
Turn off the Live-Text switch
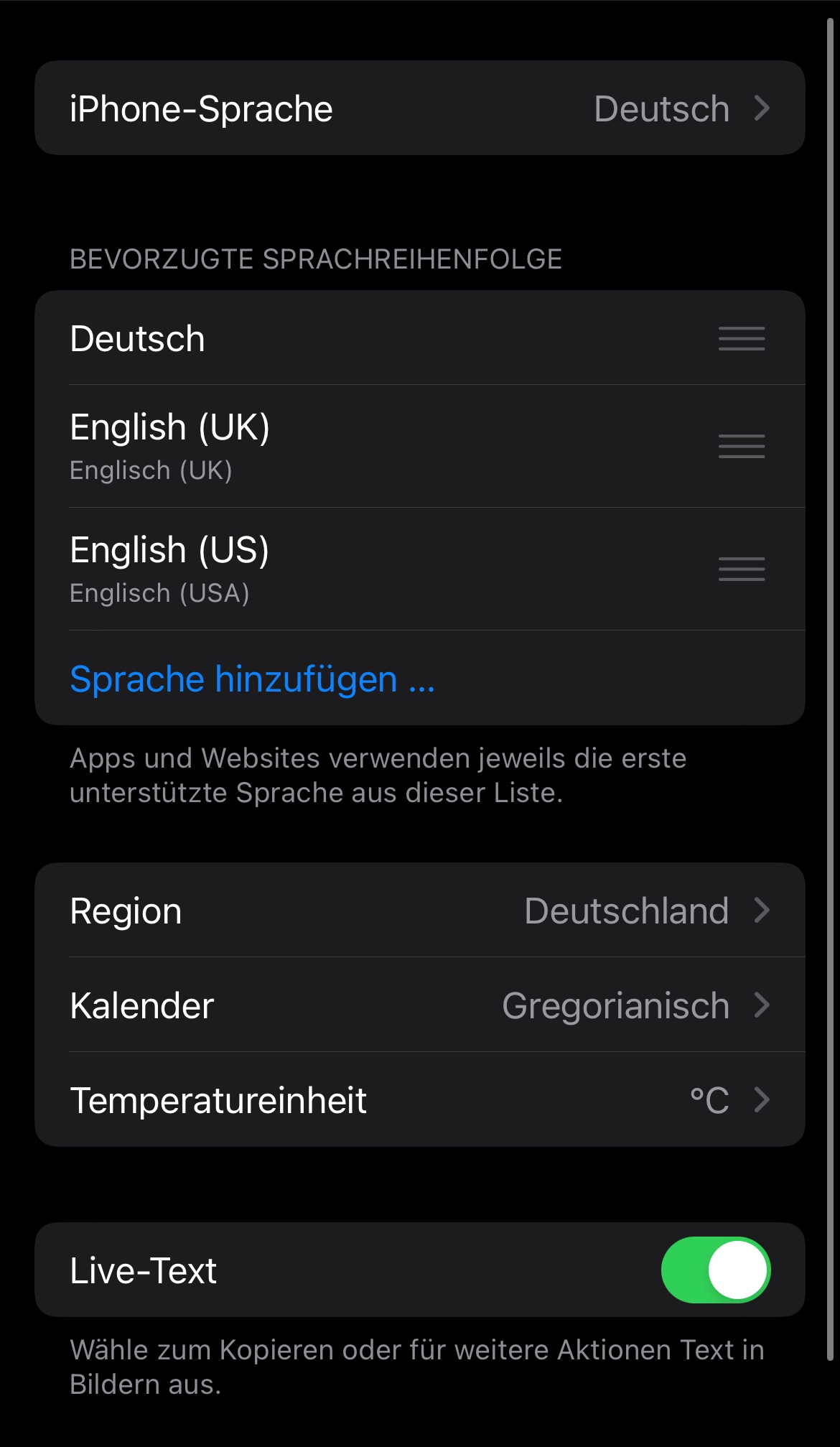point(715,1270)
